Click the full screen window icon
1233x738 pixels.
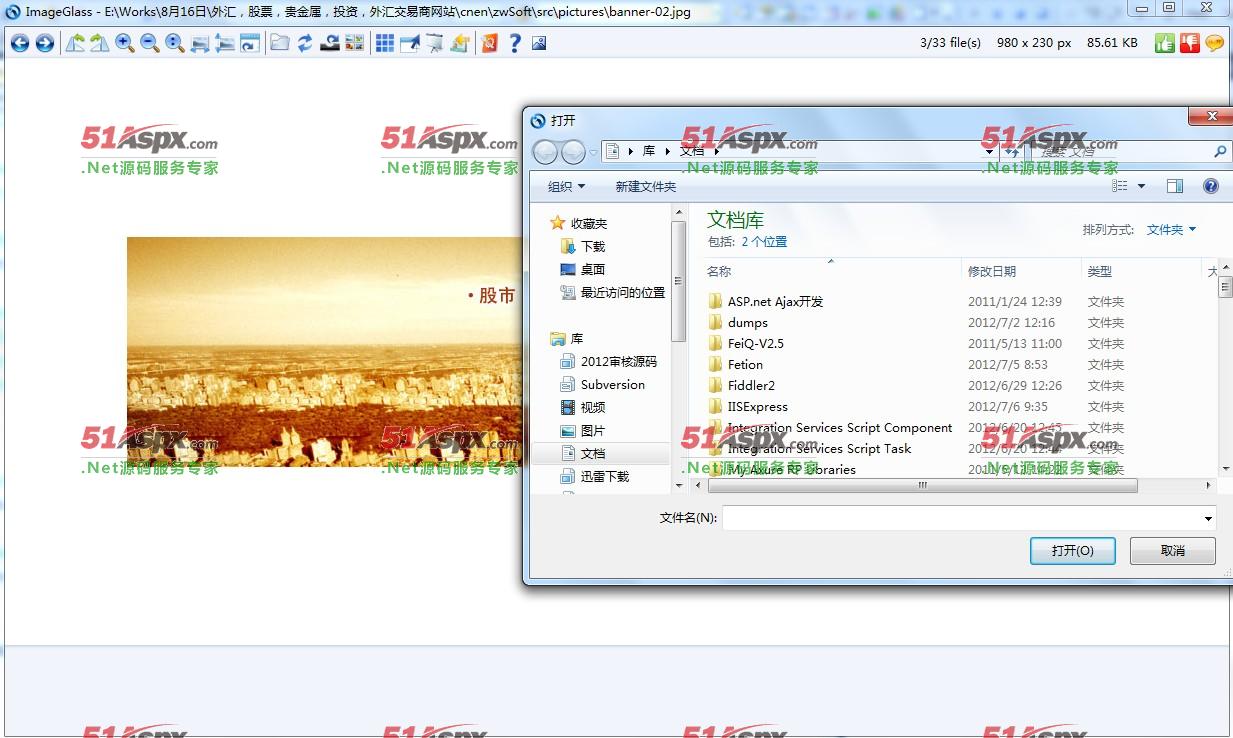tap(410, 43)
